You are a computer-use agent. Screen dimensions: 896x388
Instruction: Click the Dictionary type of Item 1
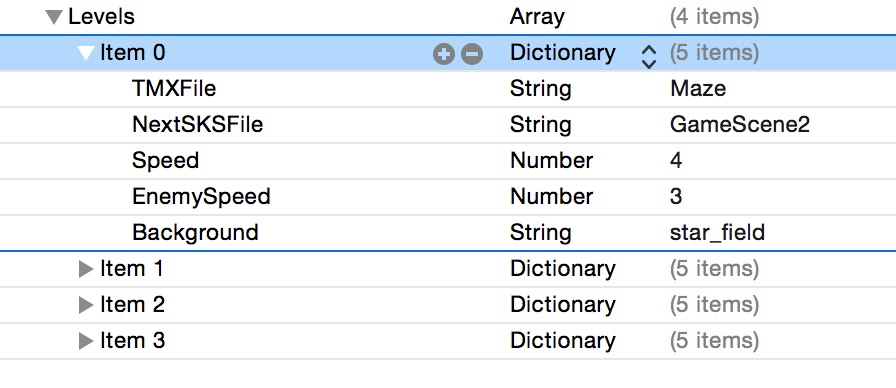point(563,270)
